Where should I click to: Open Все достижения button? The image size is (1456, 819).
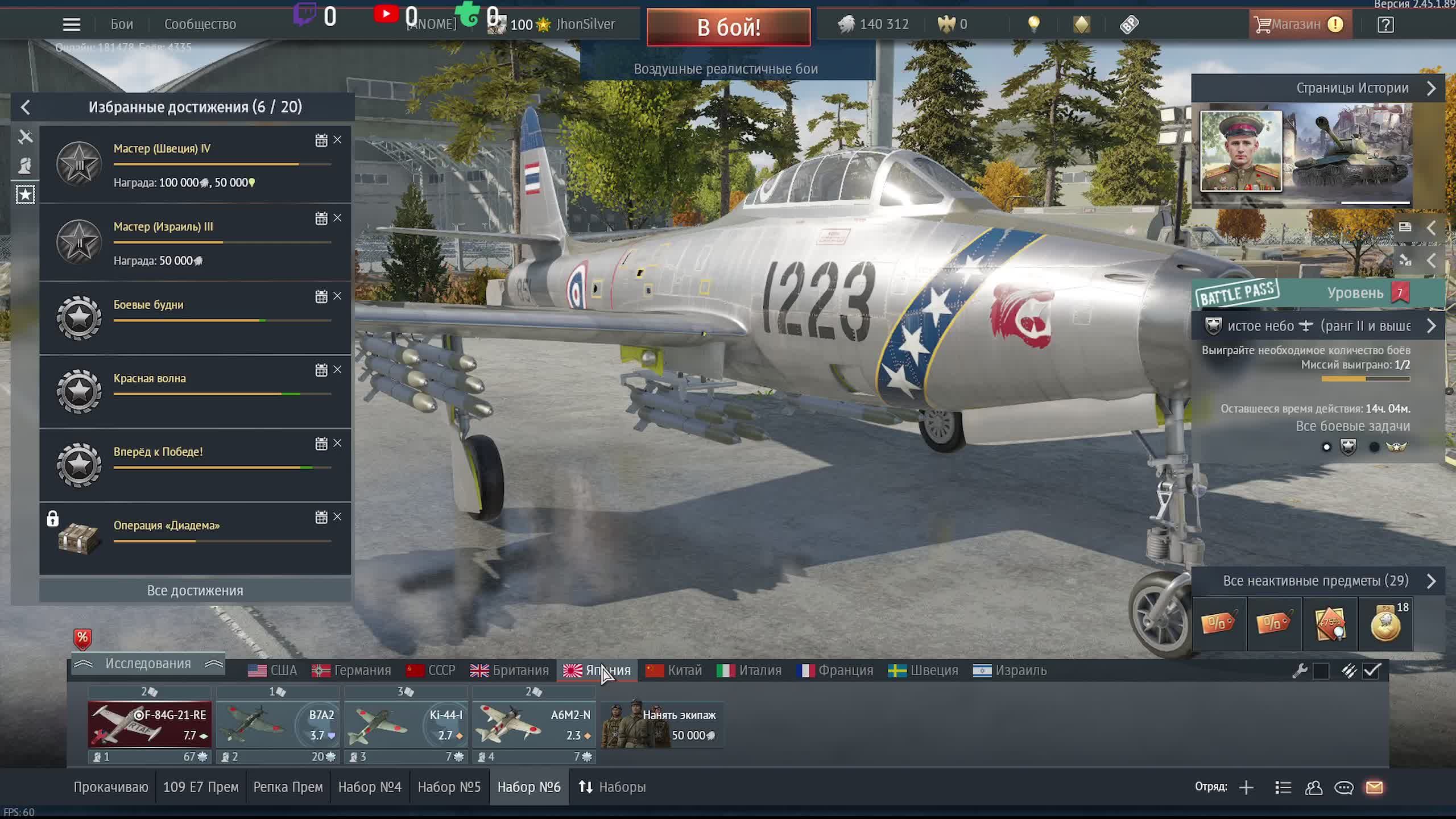[195, 590]
